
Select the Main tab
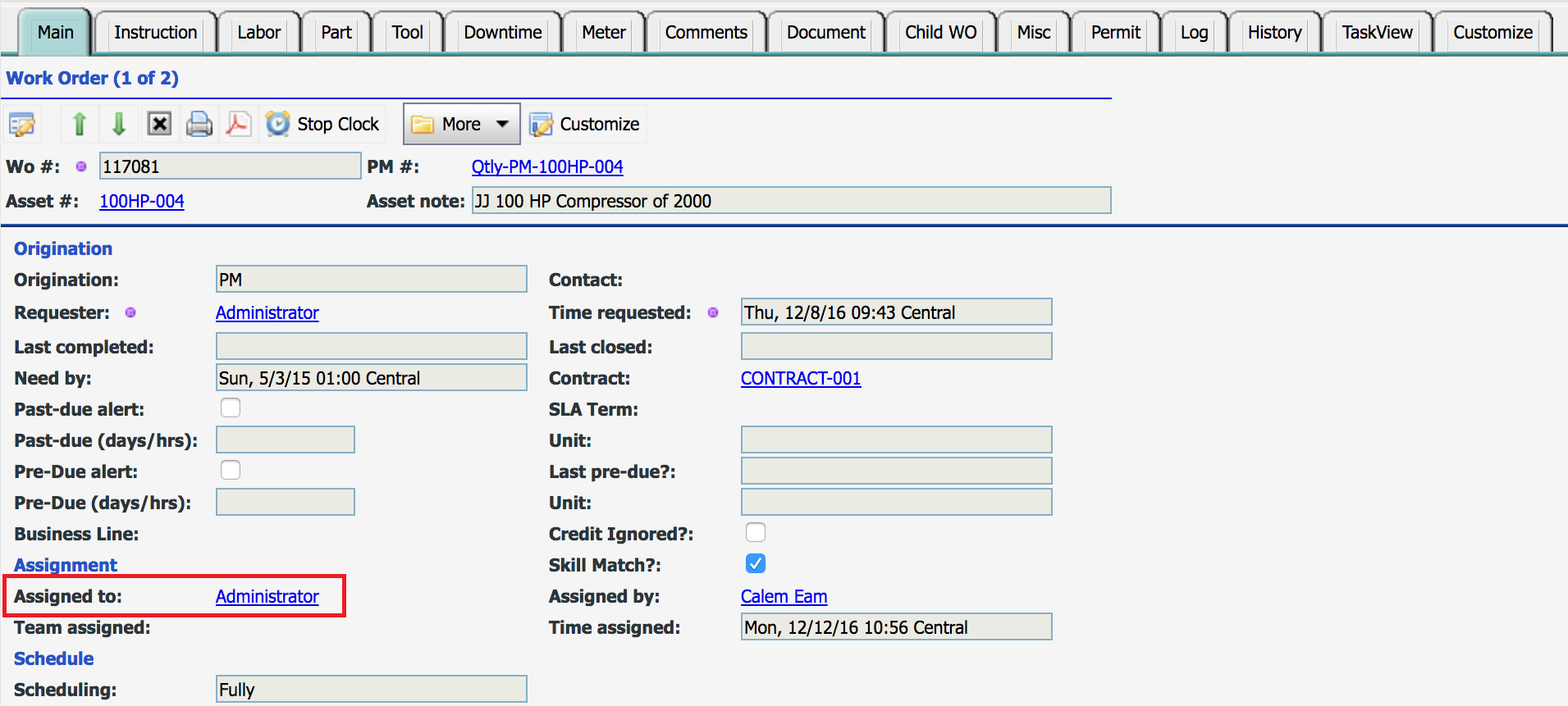click(x=56, y=33)
